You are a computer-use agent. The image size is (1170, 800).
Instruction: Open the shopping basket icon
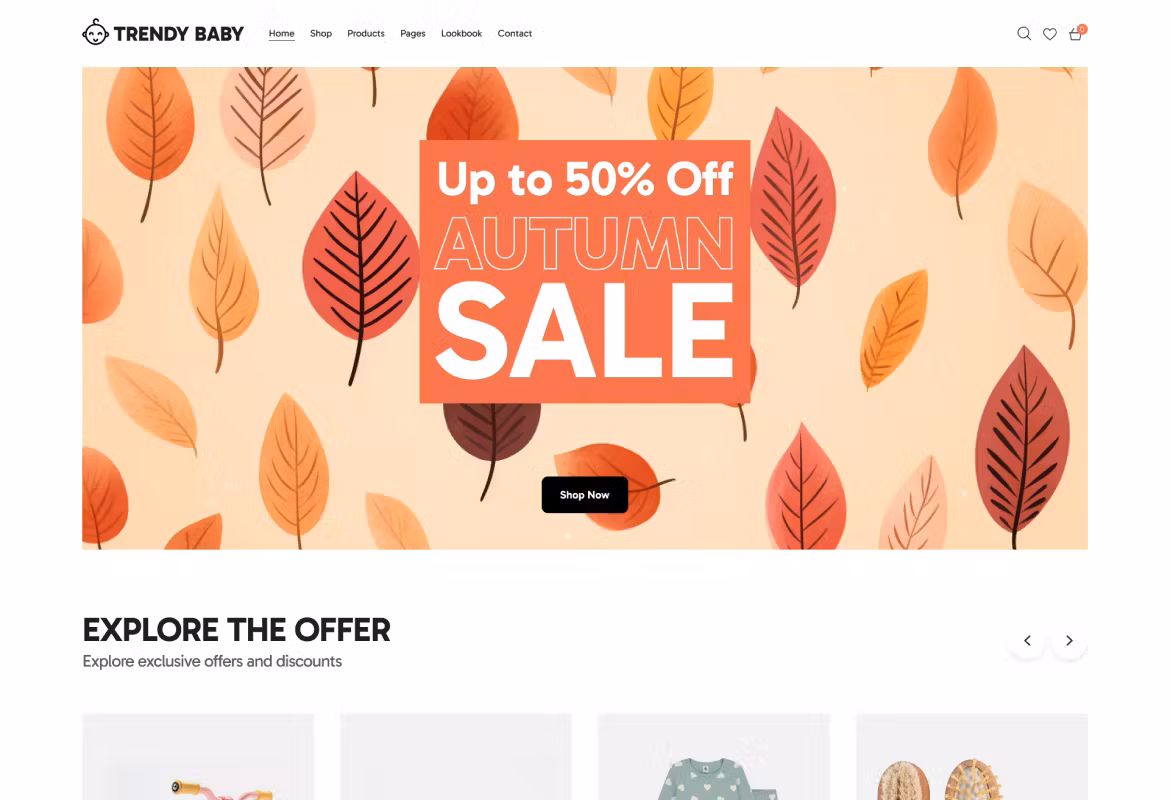tap(1075, 34)
